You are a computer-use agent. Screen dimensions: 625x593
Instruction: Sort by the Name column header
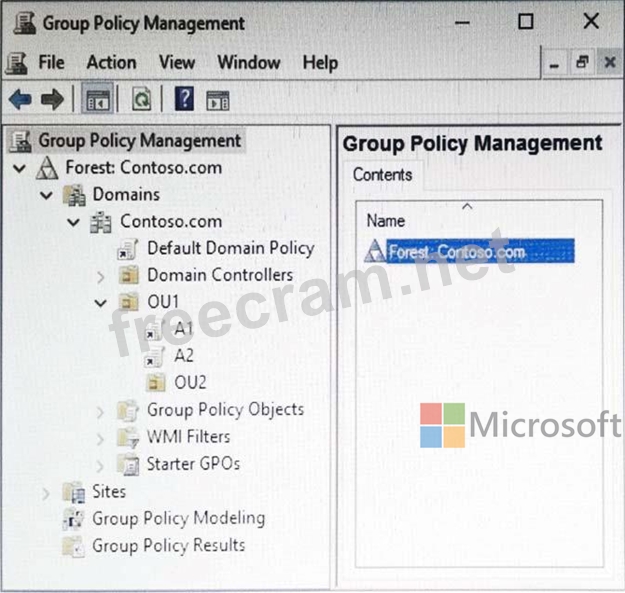point(386,220)
